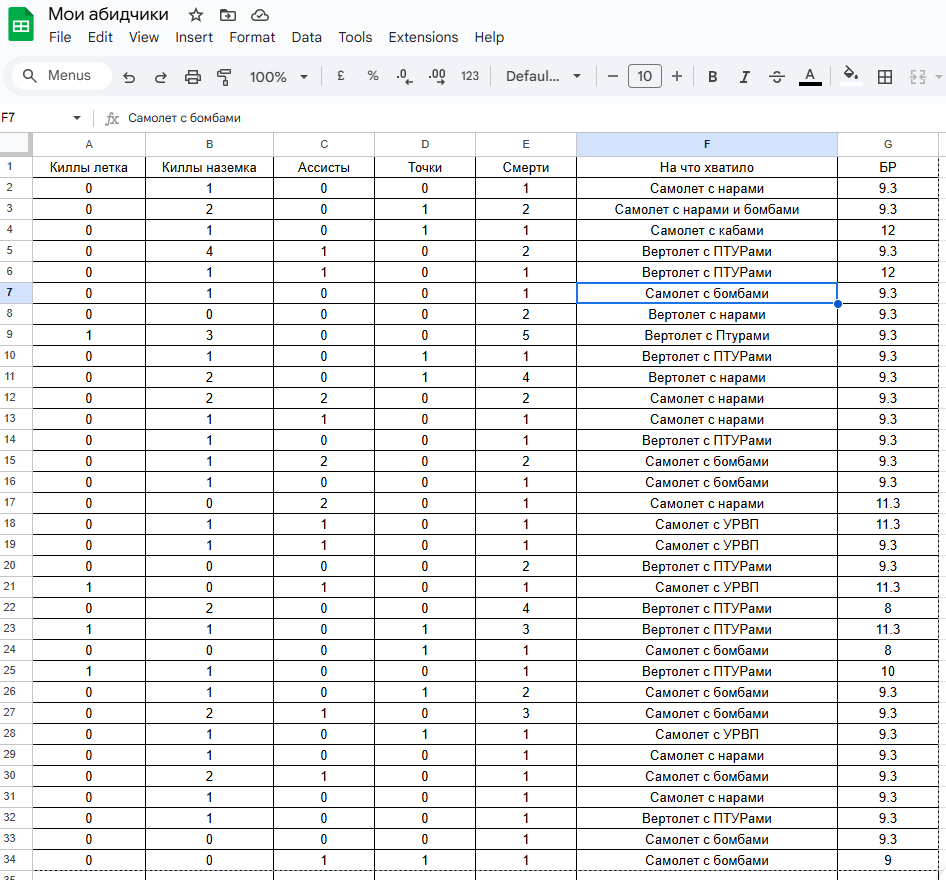The height and width of the screenshot is (880, 946).
Task: Activate the Paint format roller
Action: [x=224, y=77]
